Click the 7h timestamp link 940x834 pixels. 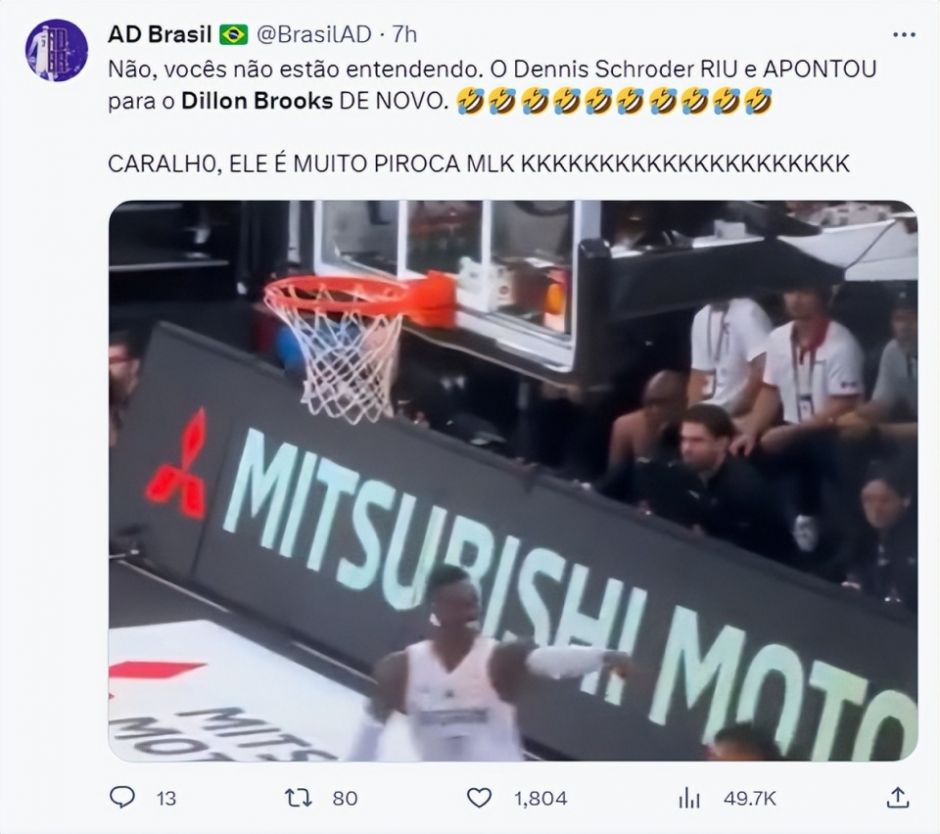[405, 35]
